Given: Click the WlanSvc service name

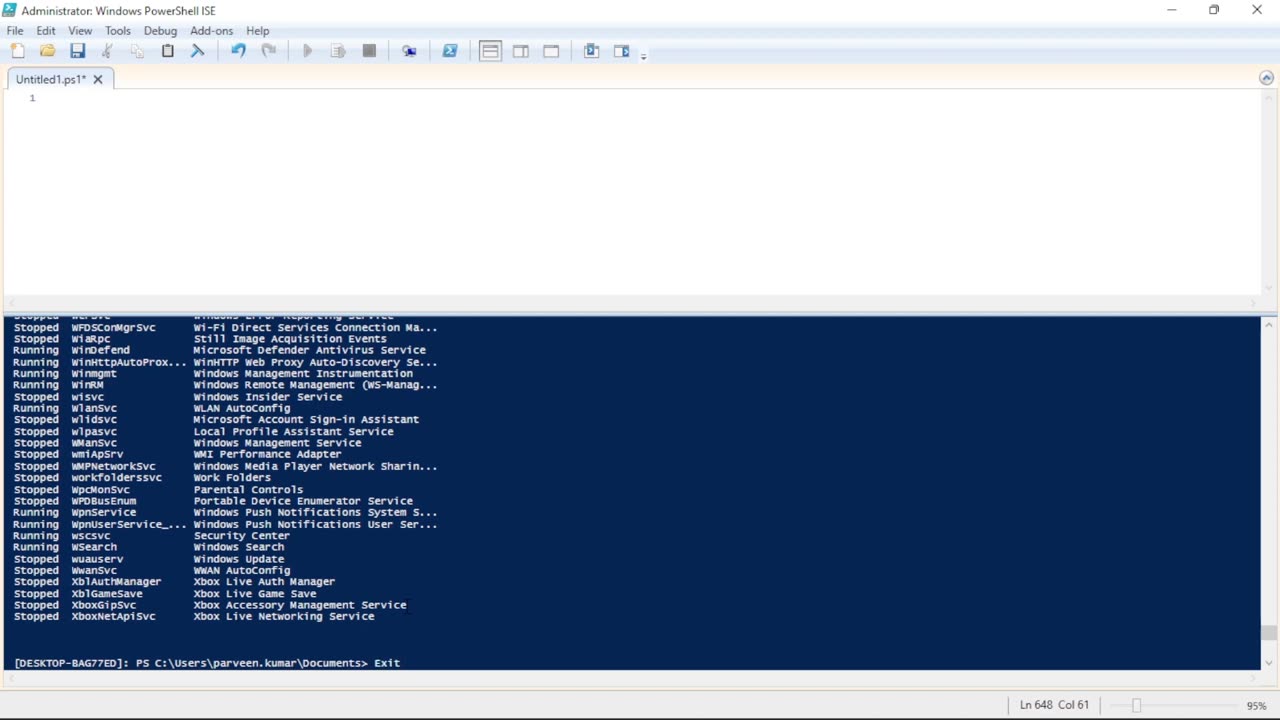Looking at the screenshot, I should click(94, 408).
